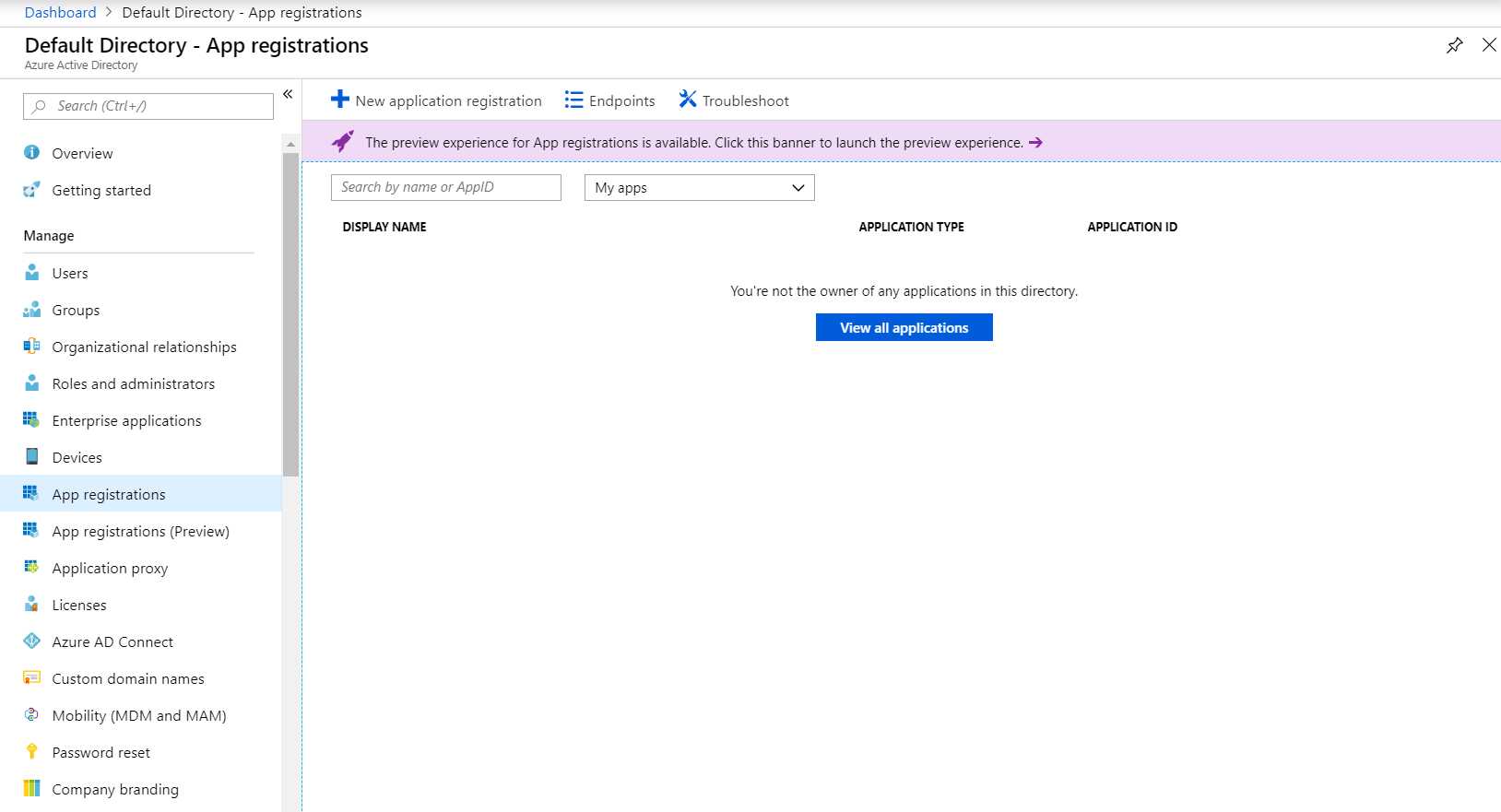Click the sidebar scrollbar thumb

290,314
